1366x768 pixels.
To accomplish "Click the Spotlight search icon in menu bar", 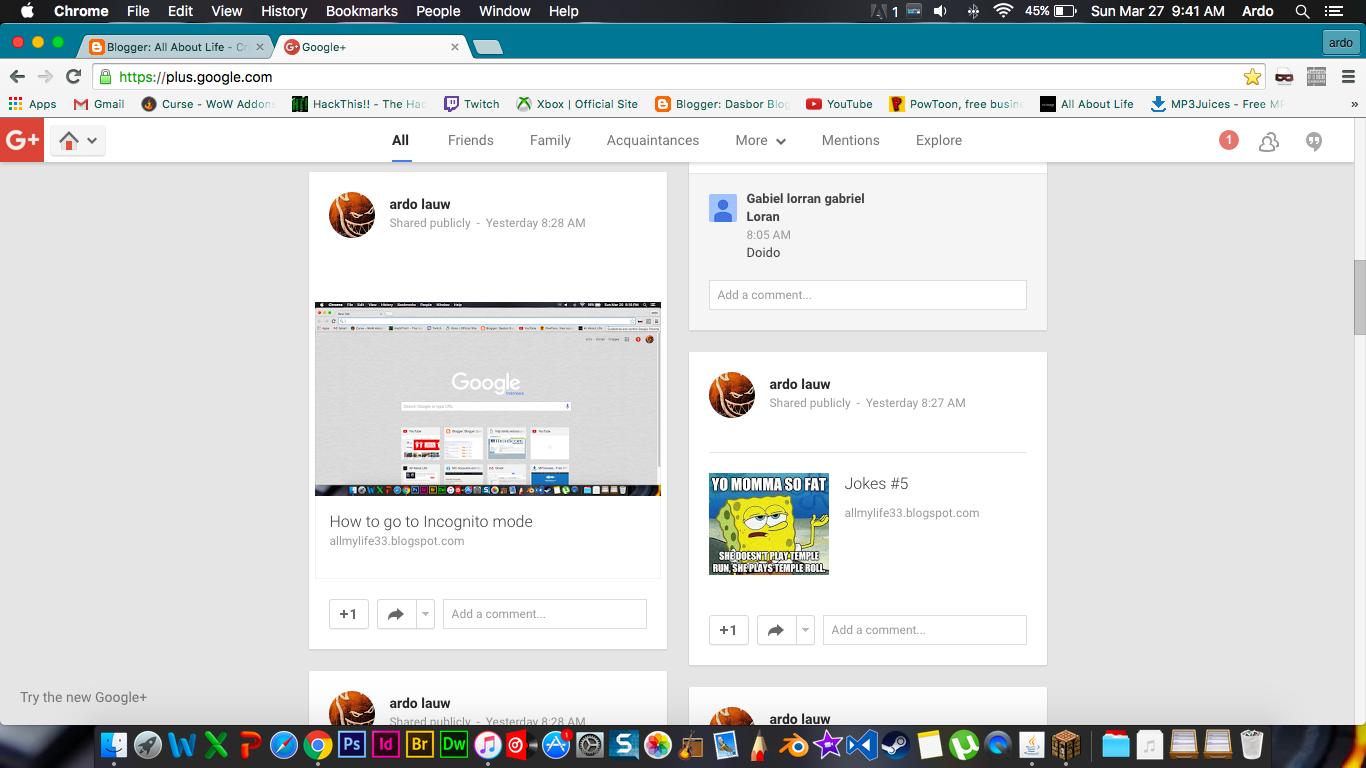I will [1301, 11].
